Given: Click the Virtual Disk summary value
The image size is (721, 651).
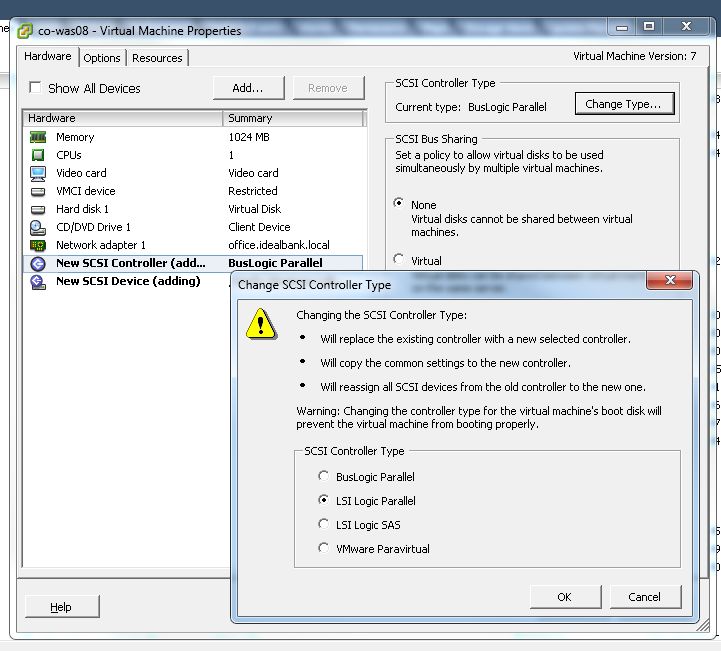Looking at the screenshot, I should click(x=254, y=209).
